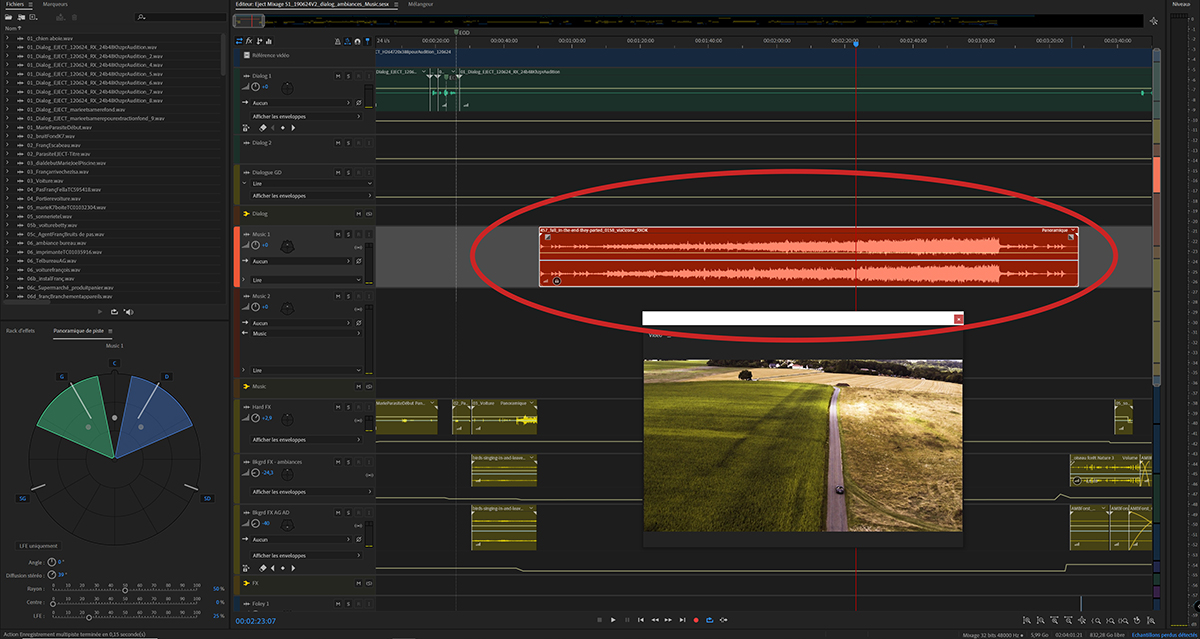Click the Stop button in the transport bar
Screen dimensions: 1200x639
point(597,620)
